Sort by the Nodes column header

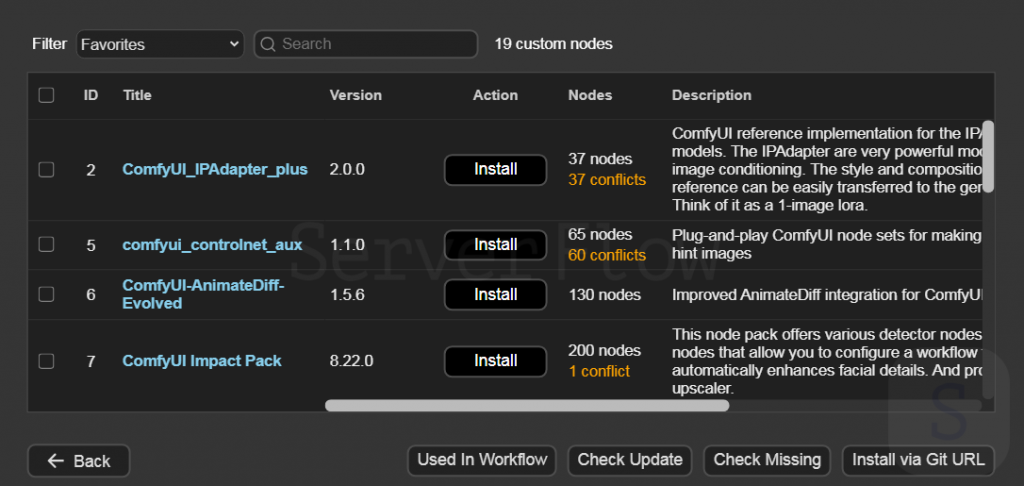pos(590,95)
